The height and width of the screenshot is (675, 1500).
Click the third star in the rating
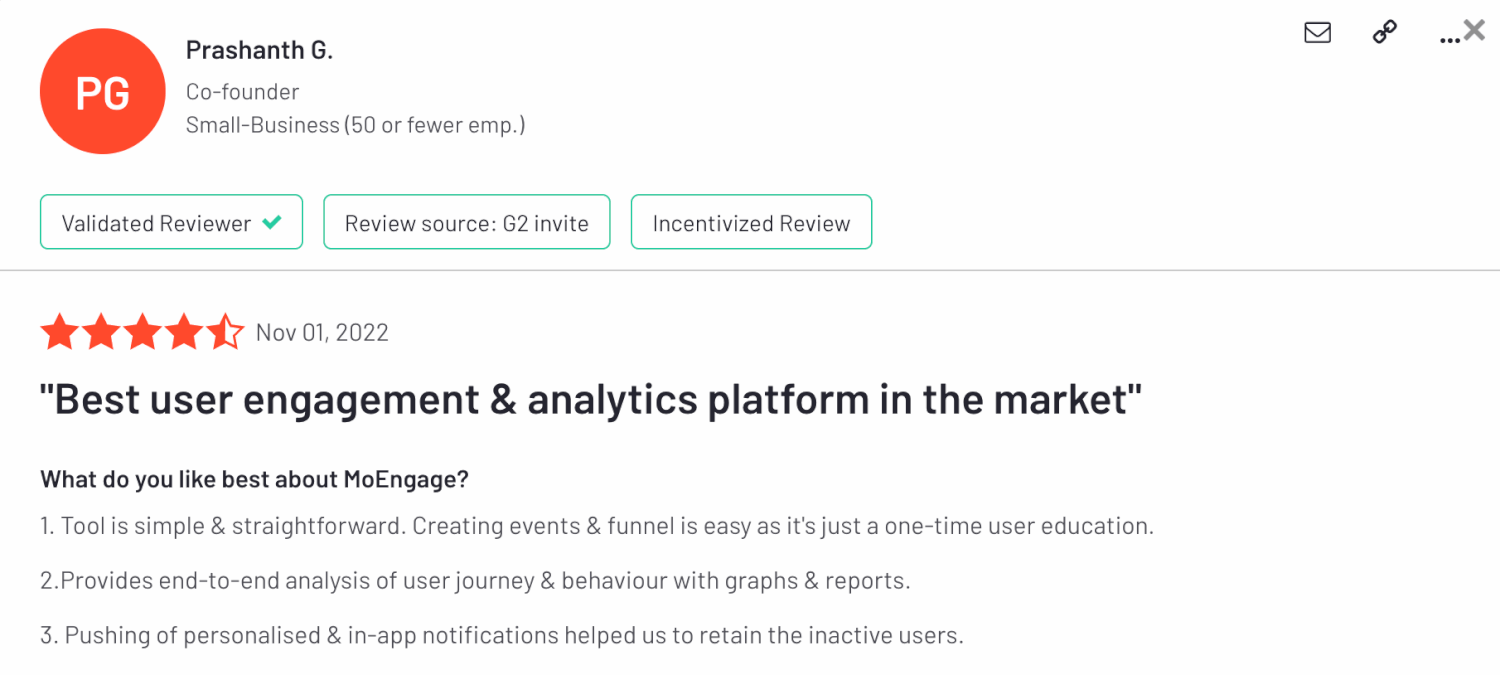tap(142, 332)
